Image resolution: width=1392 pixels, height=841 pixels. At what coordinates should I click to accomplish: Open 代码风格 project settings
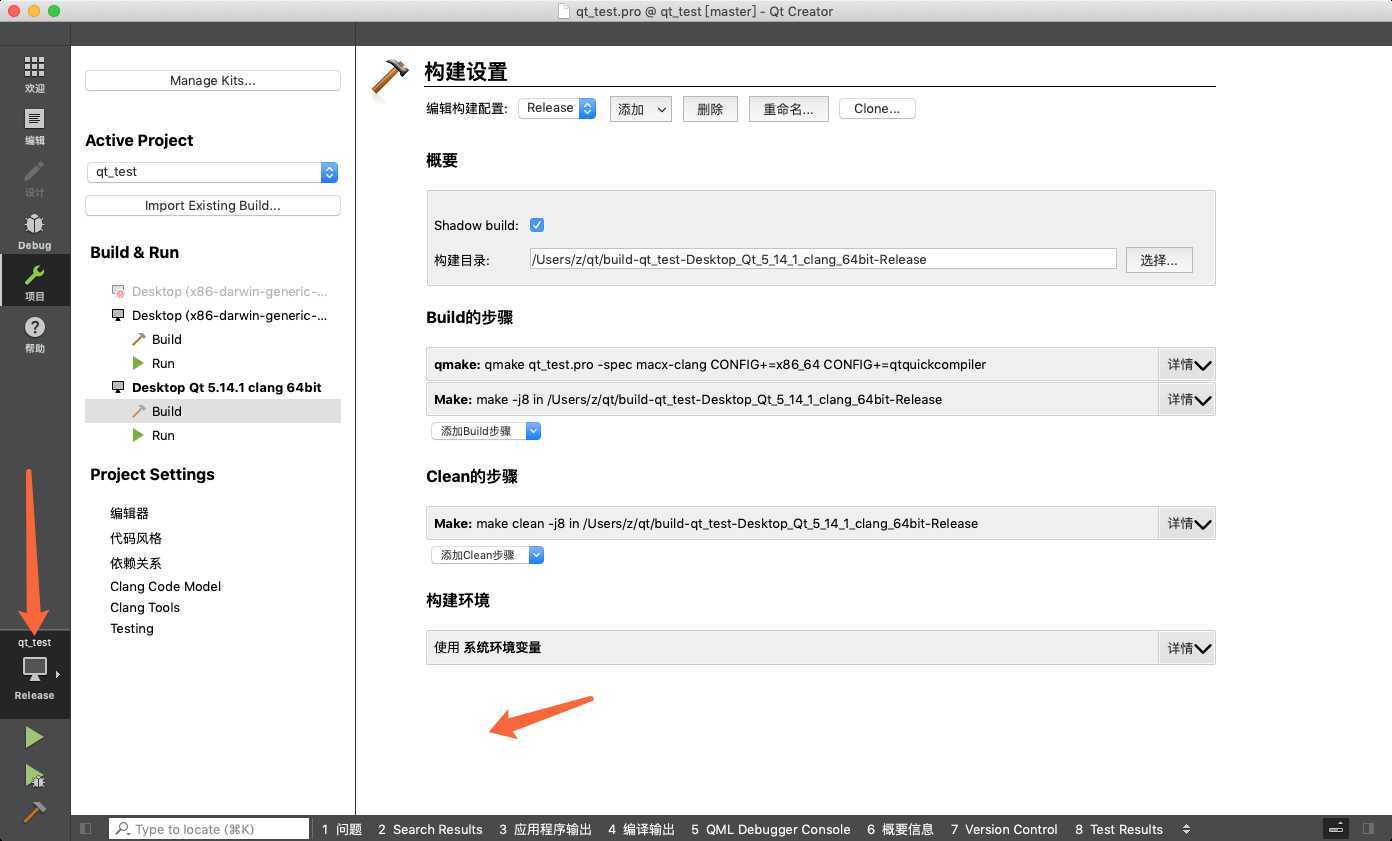(136, 538)
